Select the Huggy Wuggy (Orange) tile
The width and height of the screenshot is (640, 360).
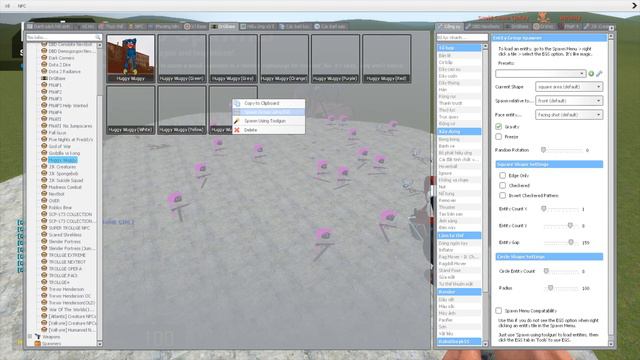click(284, 58)
